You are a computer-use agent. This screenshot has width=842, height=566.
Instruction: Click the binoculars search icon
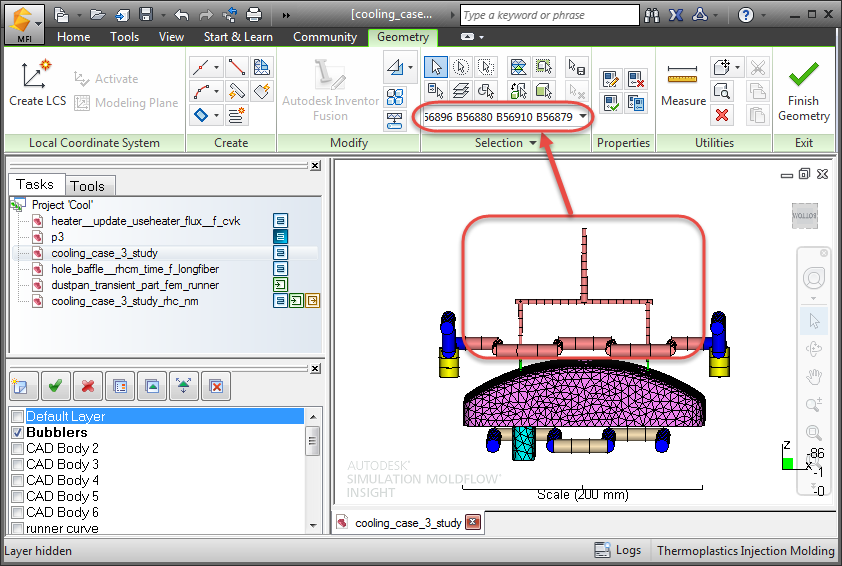coord(652,15)
